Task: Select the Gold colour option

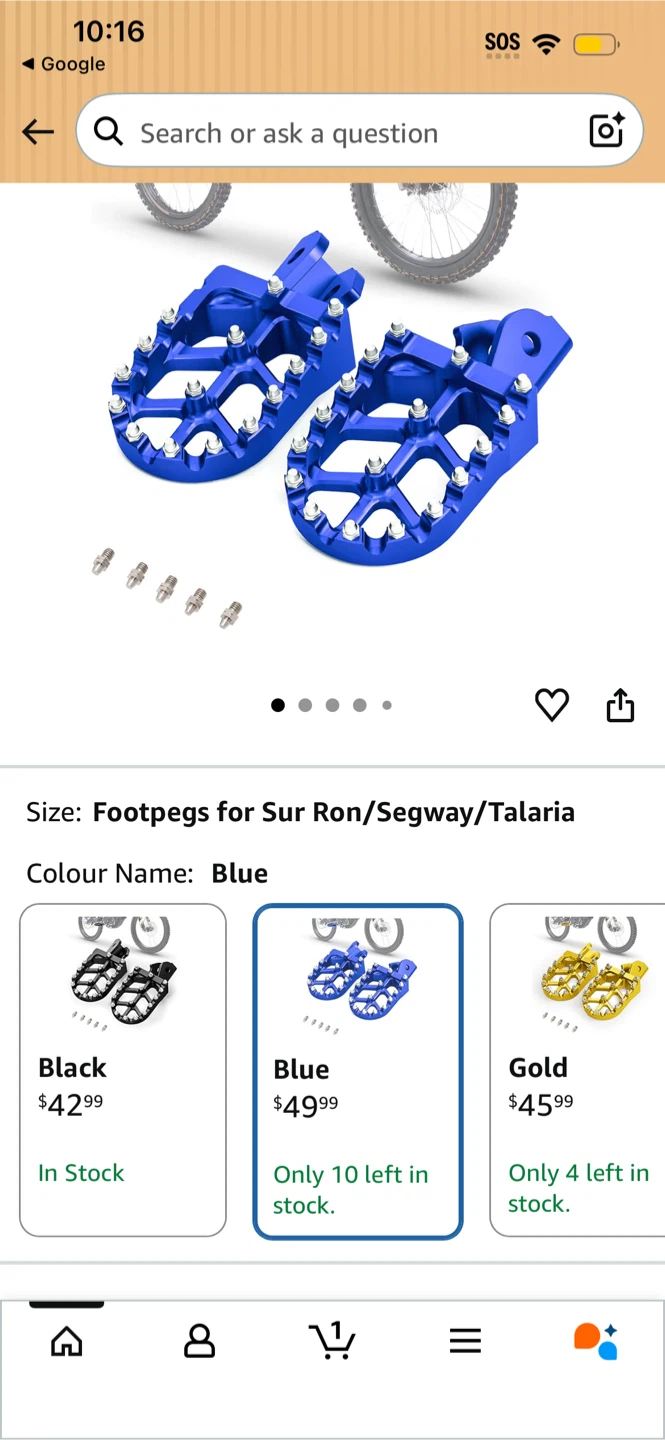Action: [x=578, y=1070]
